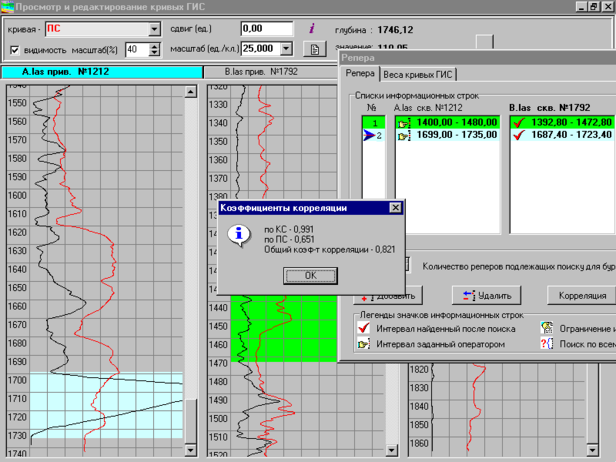Screen dimensions: 616x462
Task: Click the red checkmark beside 1392,80 - 1472,80
Action: click(518, 122)
